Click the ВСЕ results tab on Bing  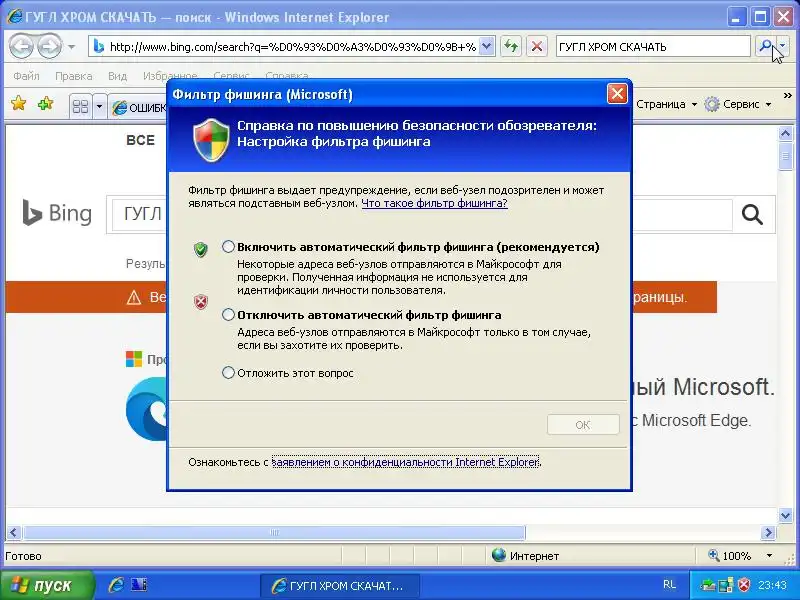[140, 140]
